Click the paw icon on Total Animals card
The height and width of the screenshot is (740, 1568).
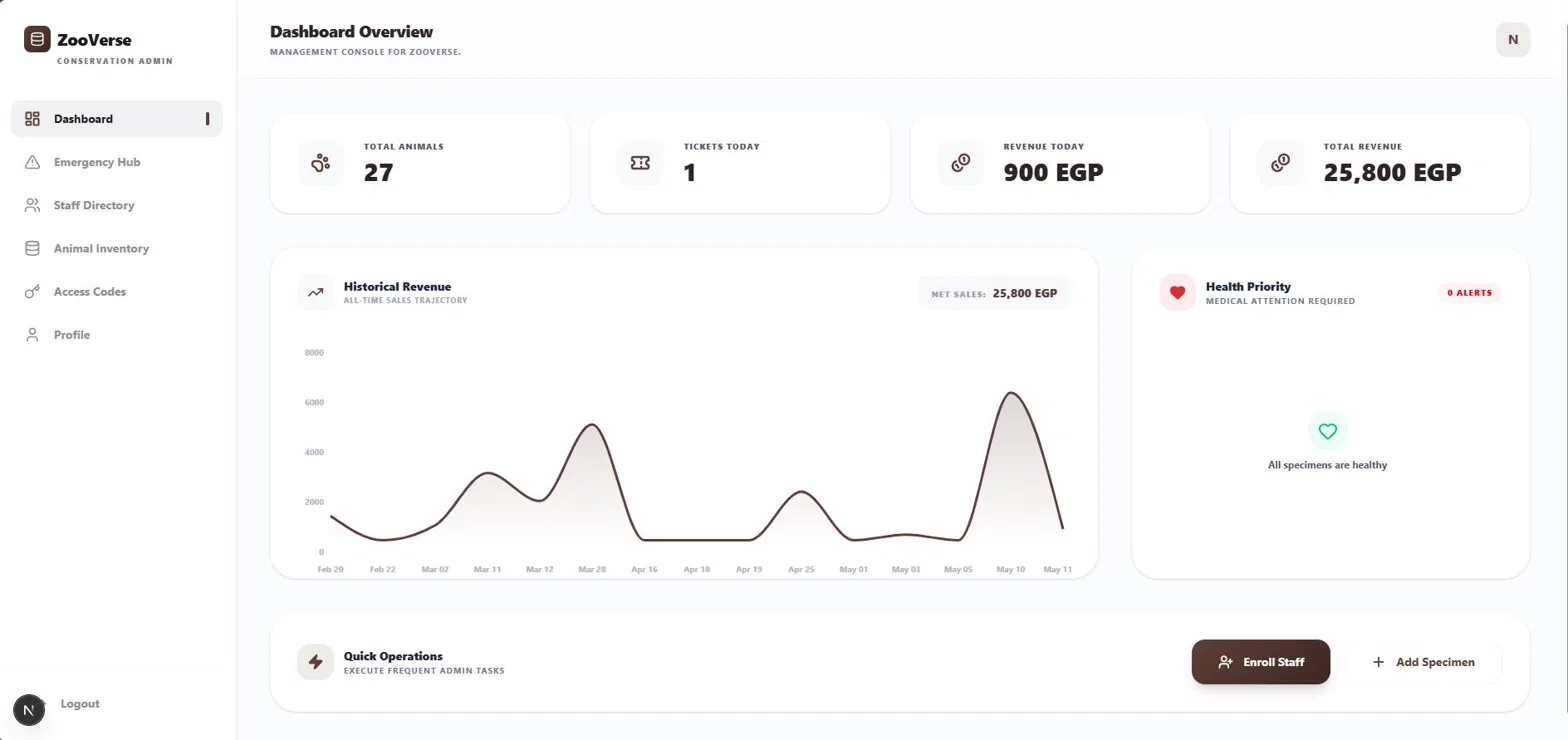[320, 163]
